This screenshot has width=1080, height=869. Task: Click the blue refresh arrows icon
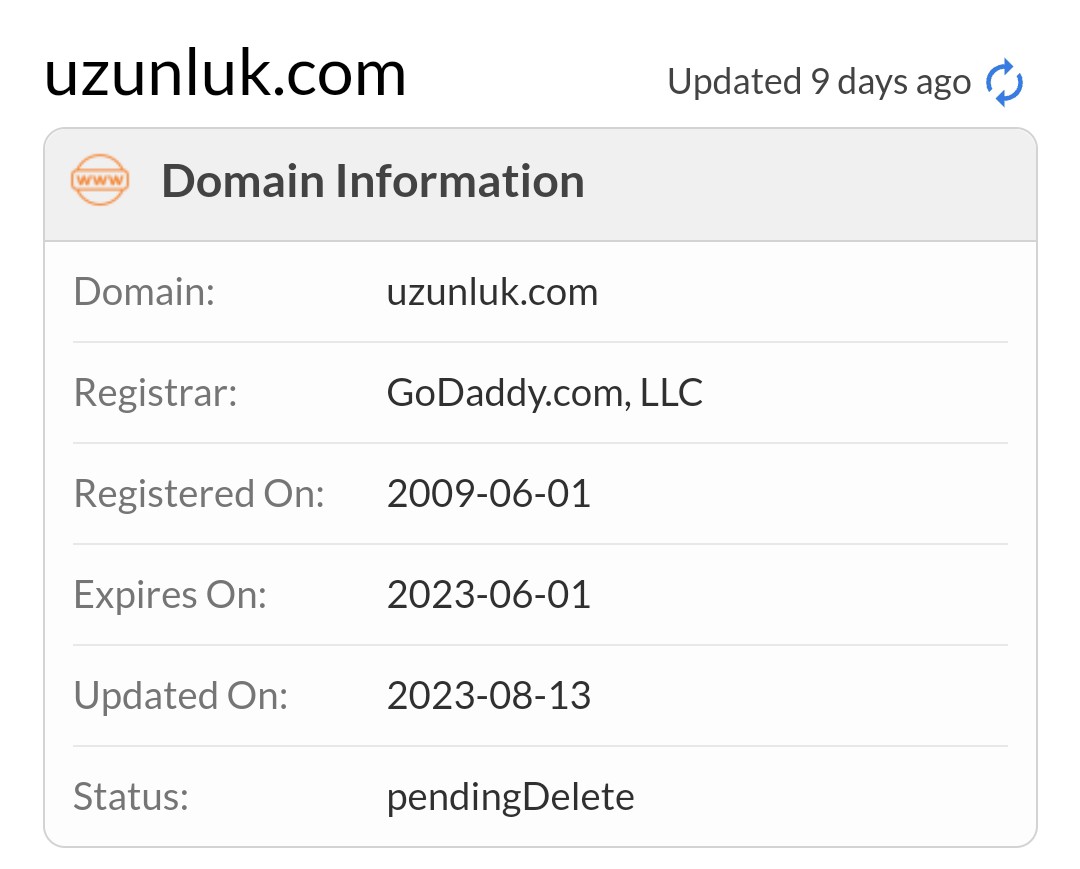click(x=1004, y=82)
